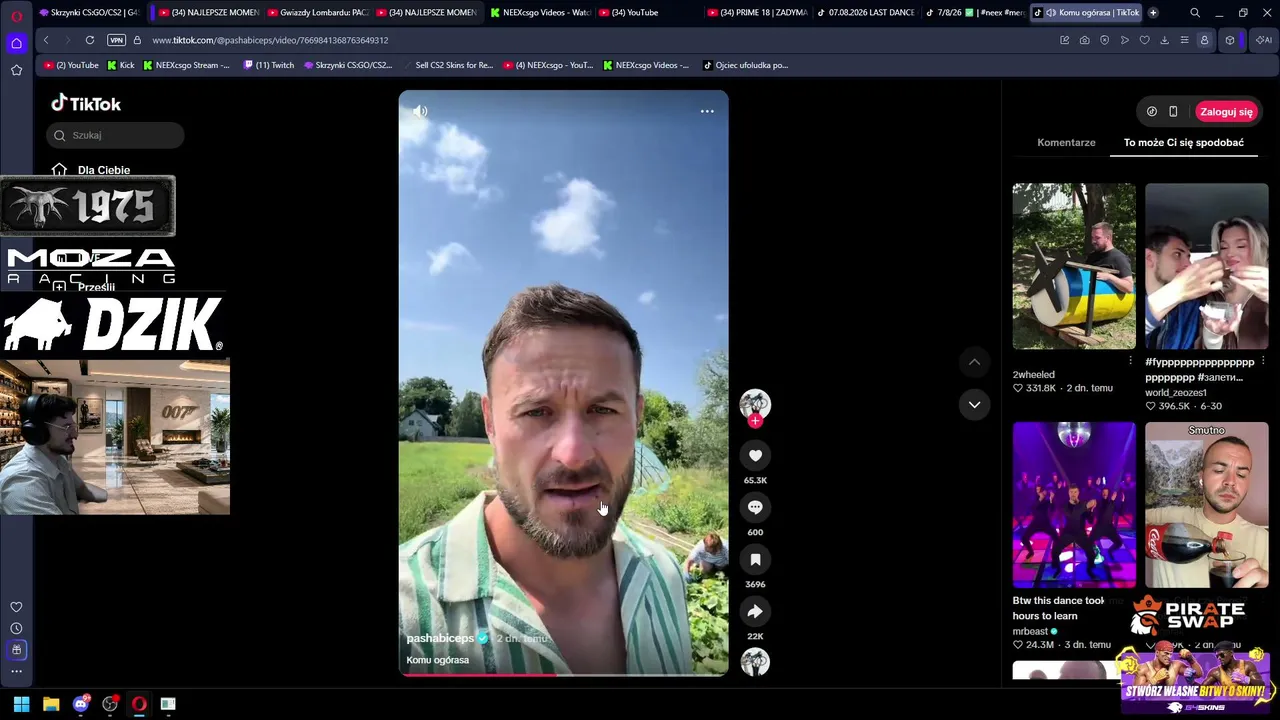Click the Zaloguj się button
This screenshot has height=720, width=1280.
point(1226,112)
